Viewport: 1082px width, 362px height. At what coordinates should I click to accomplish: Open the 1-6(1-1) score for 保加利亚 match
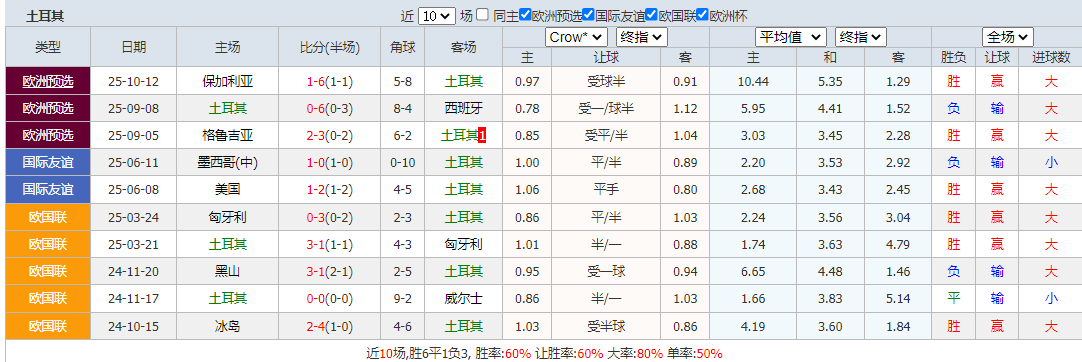coord(330,81)
